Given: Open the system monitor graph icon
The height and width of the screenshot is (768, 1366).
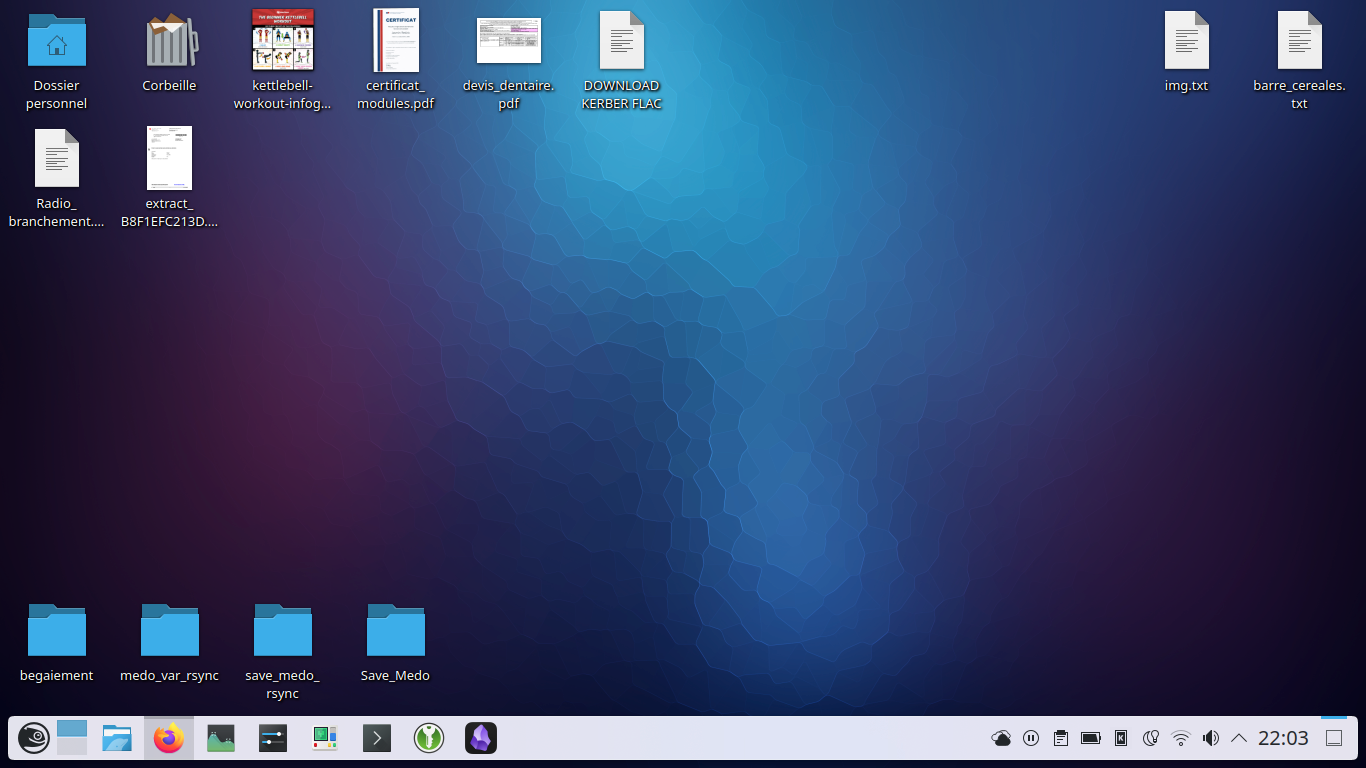Looking at the screenshot, I should (221, 739).
